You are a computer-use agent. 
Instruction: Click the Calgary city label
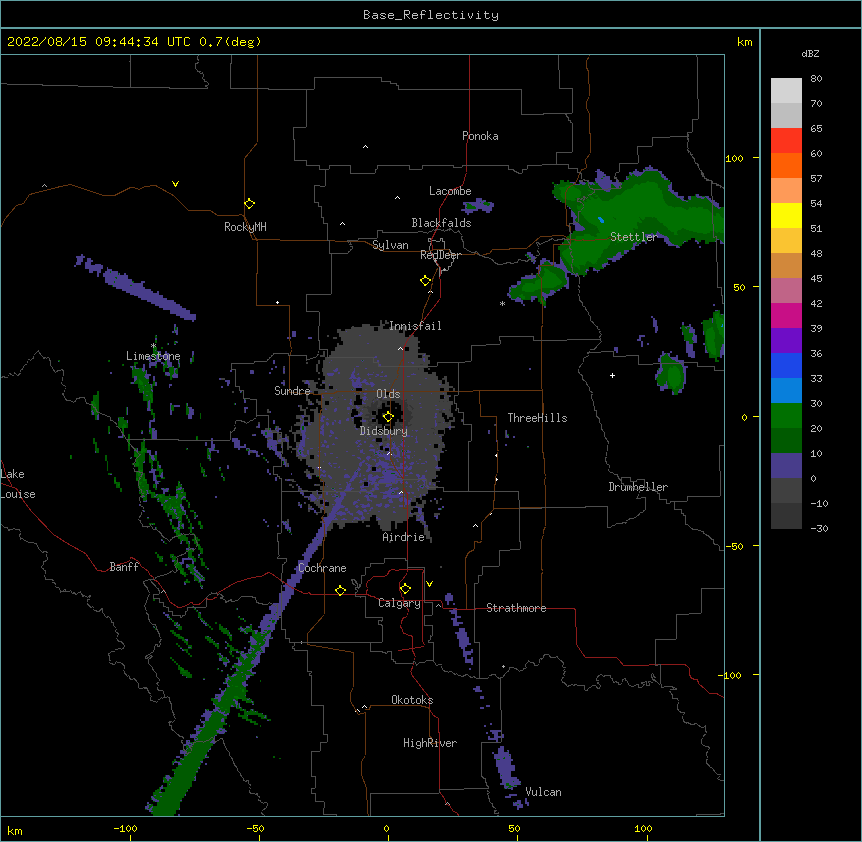pyautogui.click(x=399, y=603)
